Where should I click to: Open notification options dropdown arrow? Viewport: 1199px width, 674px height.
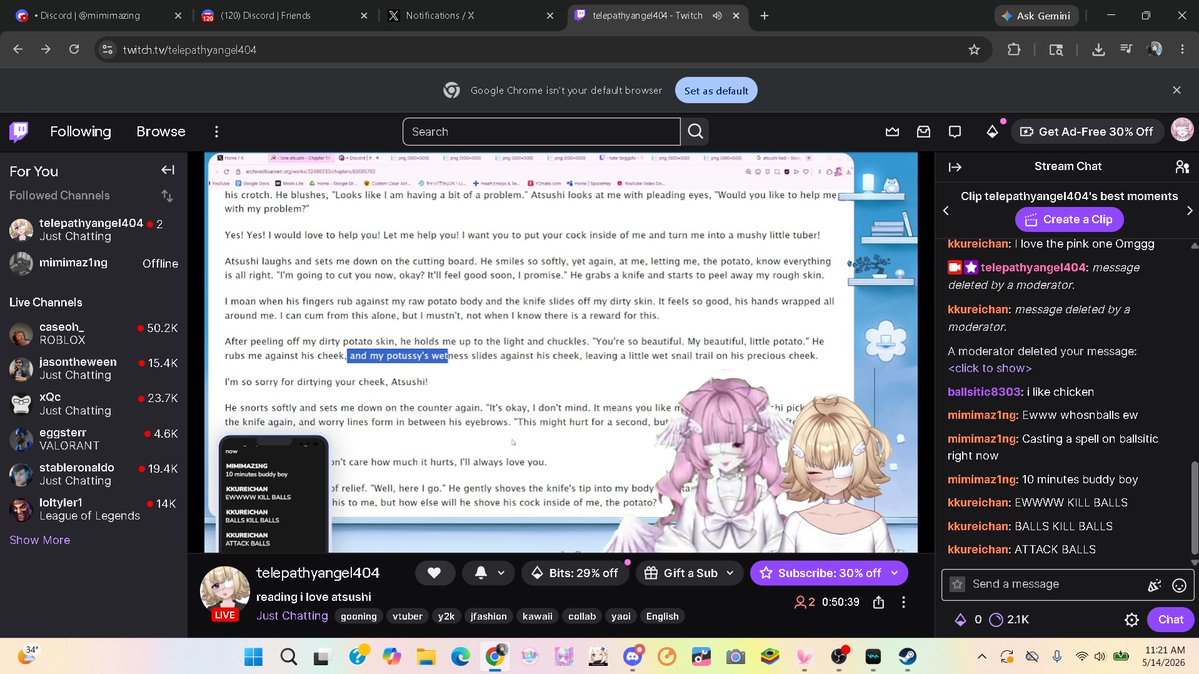[x=501, y=573]
